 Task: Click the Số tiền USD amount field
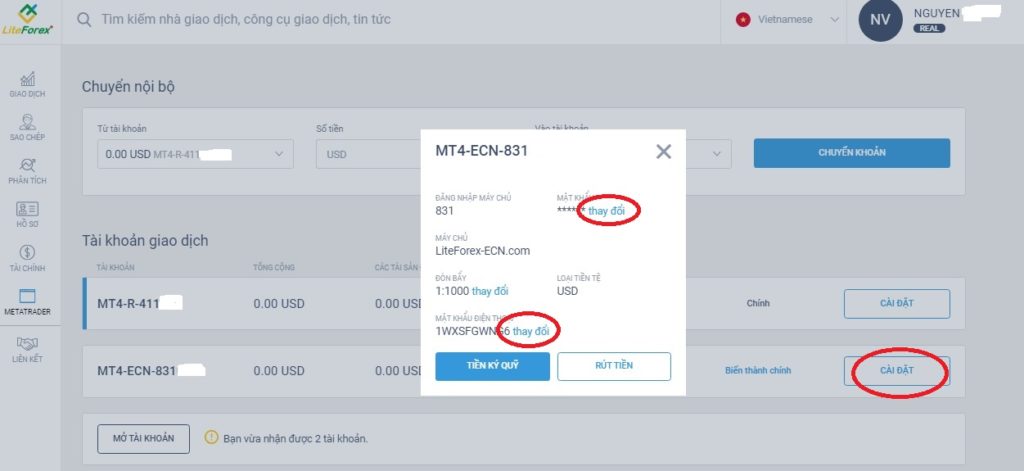tap(369, 154)
